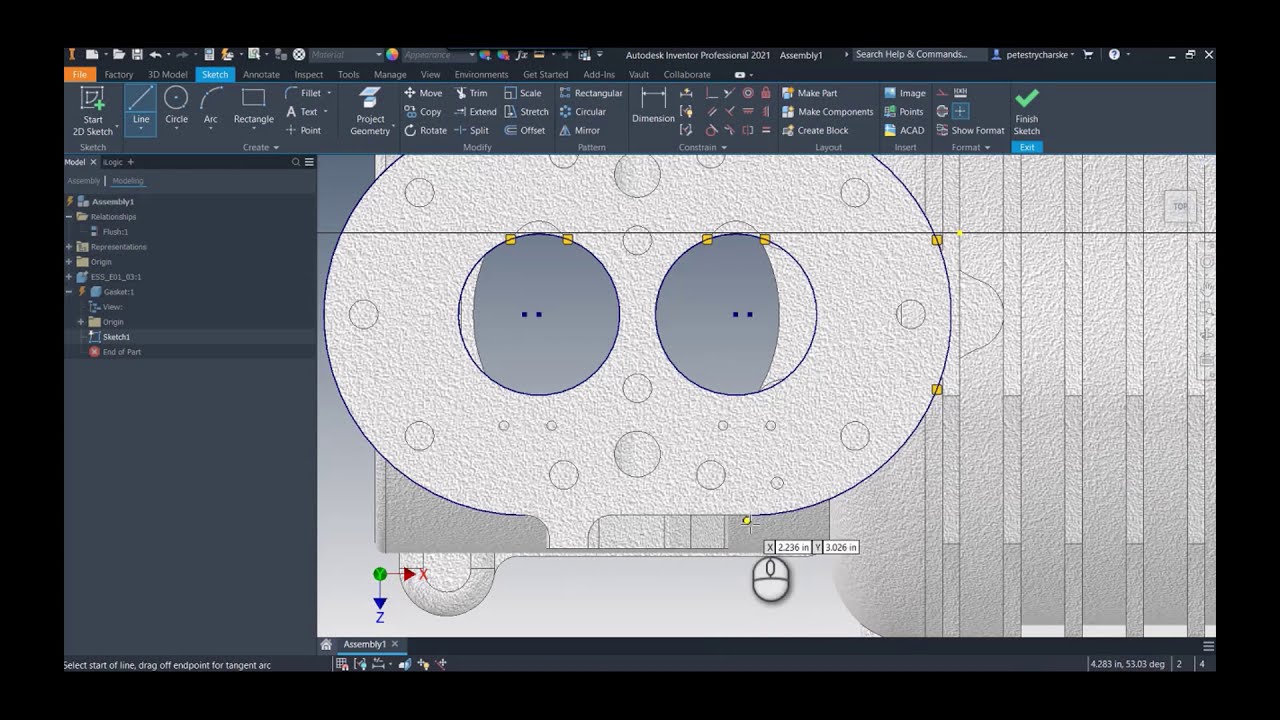Click the Show Format button

click(x=970, y=130)
